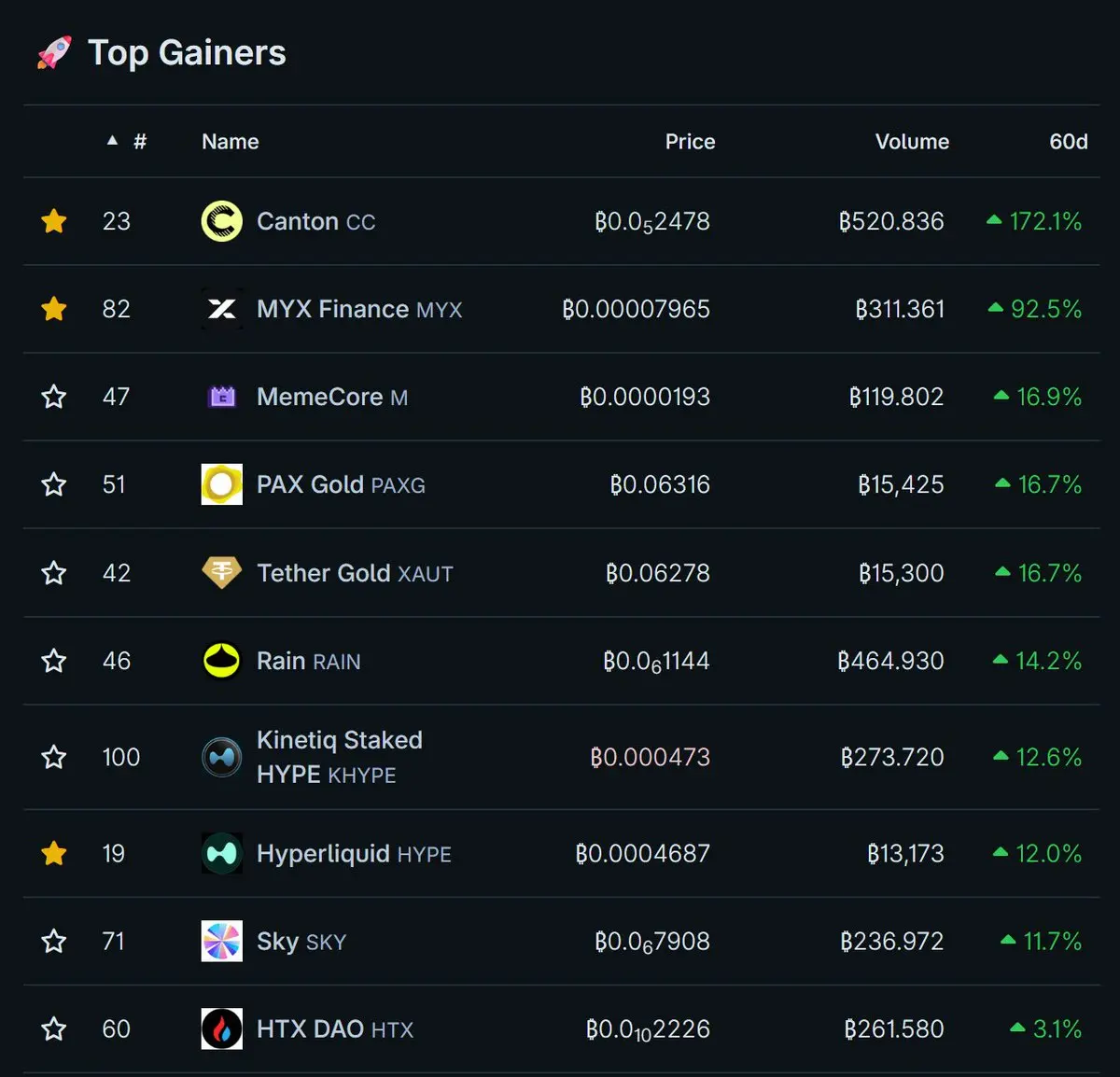The width and height of the screenshot is (1120, 1077).
Task: Click the Hyperliquid price ₿0.0004687
Action: [643, 853]
